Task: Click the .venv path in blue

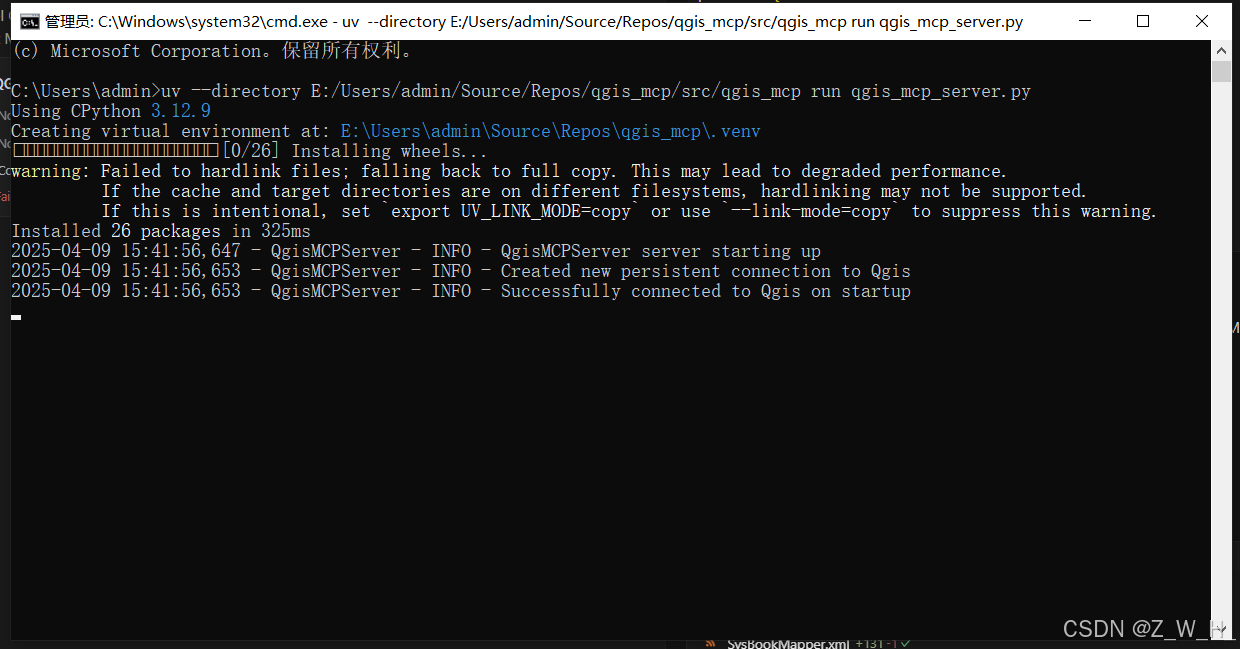Action: (551, 131)
